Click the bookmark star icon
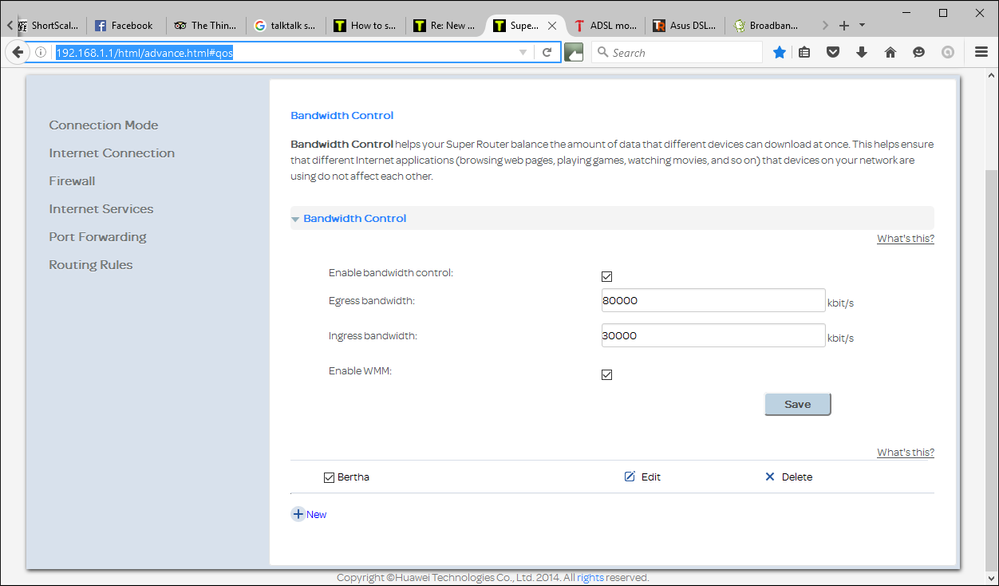Image resolution: width=999 pixels, height=586 pixels. (779, 52)
